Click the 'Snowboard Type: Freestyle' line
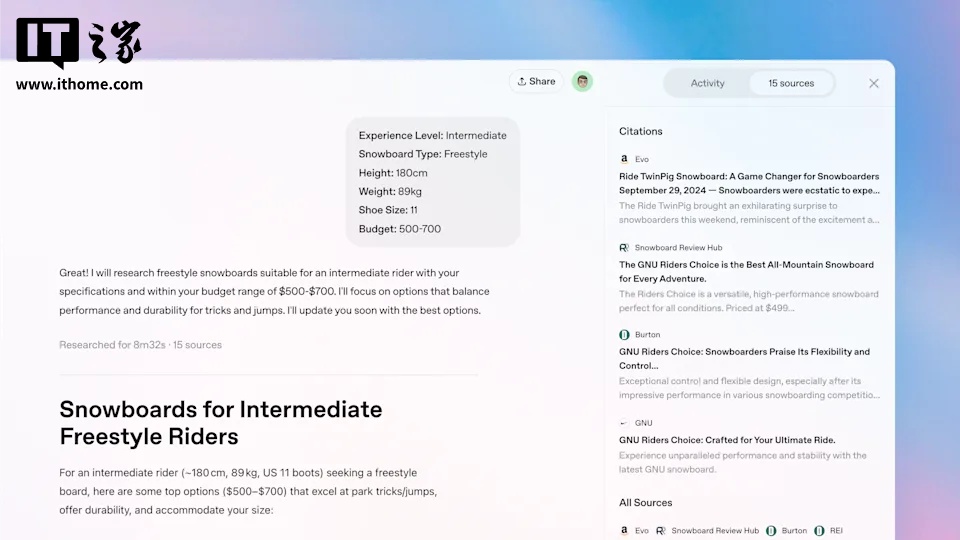 pyautogui.click(x=422, y=154)
